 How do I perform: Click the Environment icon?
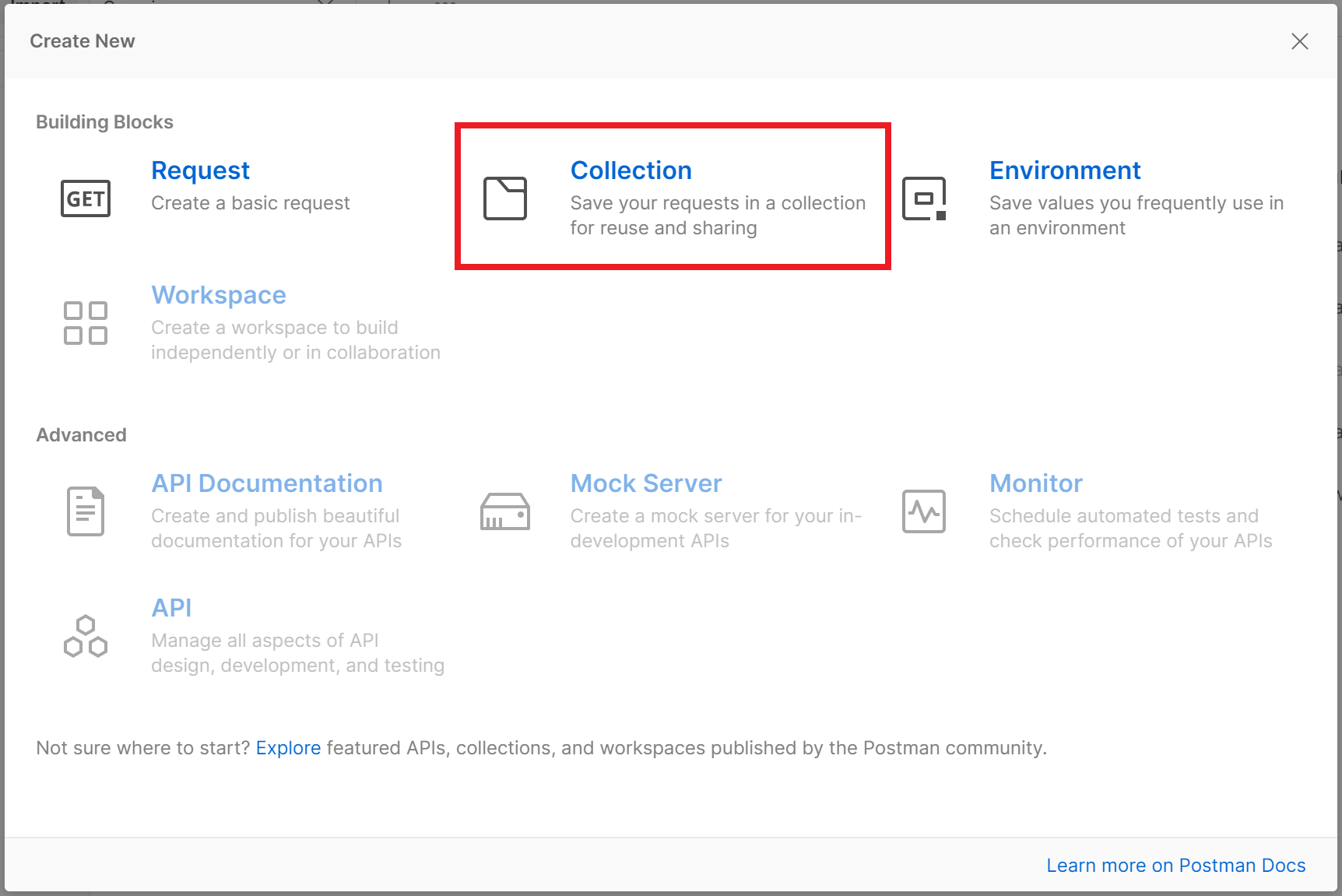(x=924, y=199)
